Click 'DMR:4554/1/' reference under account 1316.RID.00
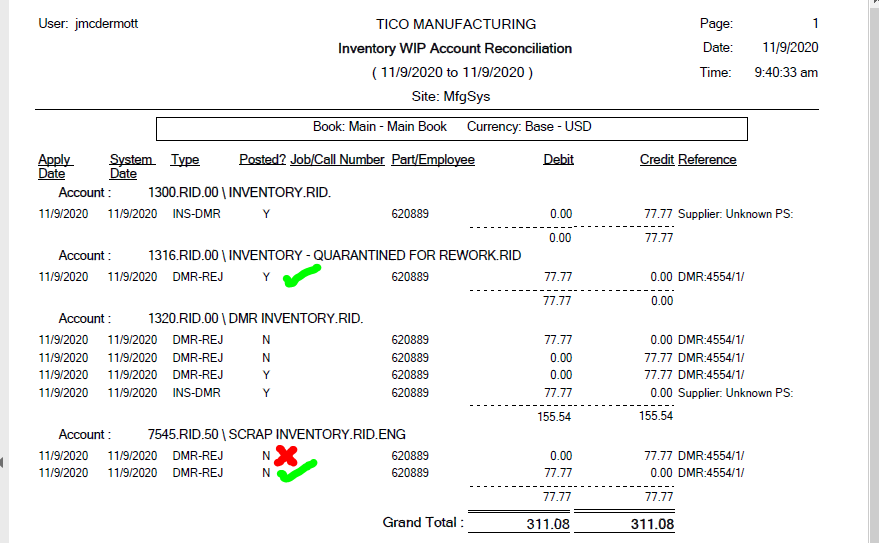The image size is (879, 543). pyautogui.click(x=711, y=277)
